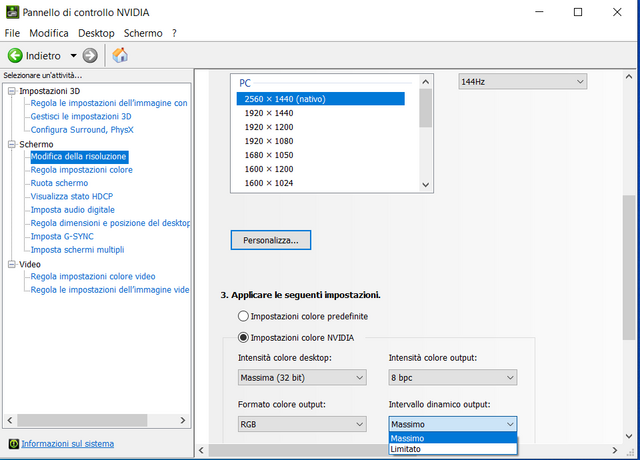This screenshot has height=460, width=640.
Task: Open the Modifica menu
Action: pos(49,33)
